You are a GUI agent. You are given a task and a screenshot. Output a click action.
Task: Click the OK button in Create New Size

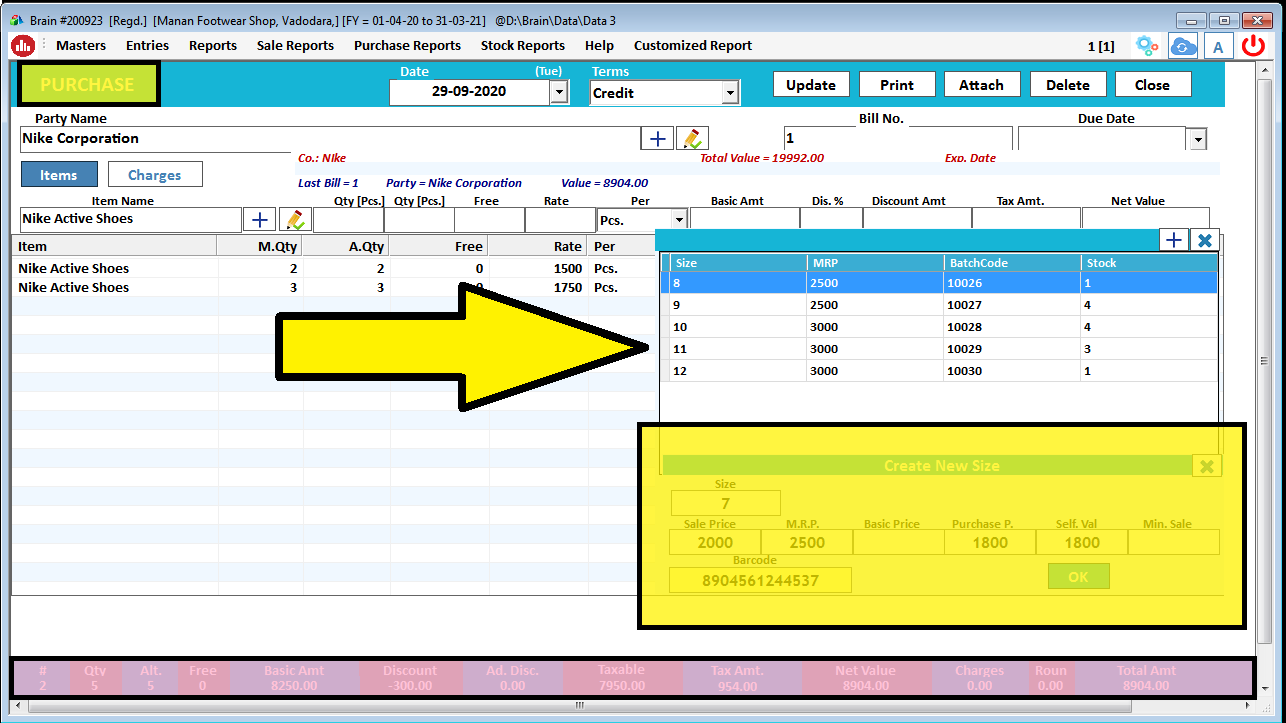[1078, 575]
